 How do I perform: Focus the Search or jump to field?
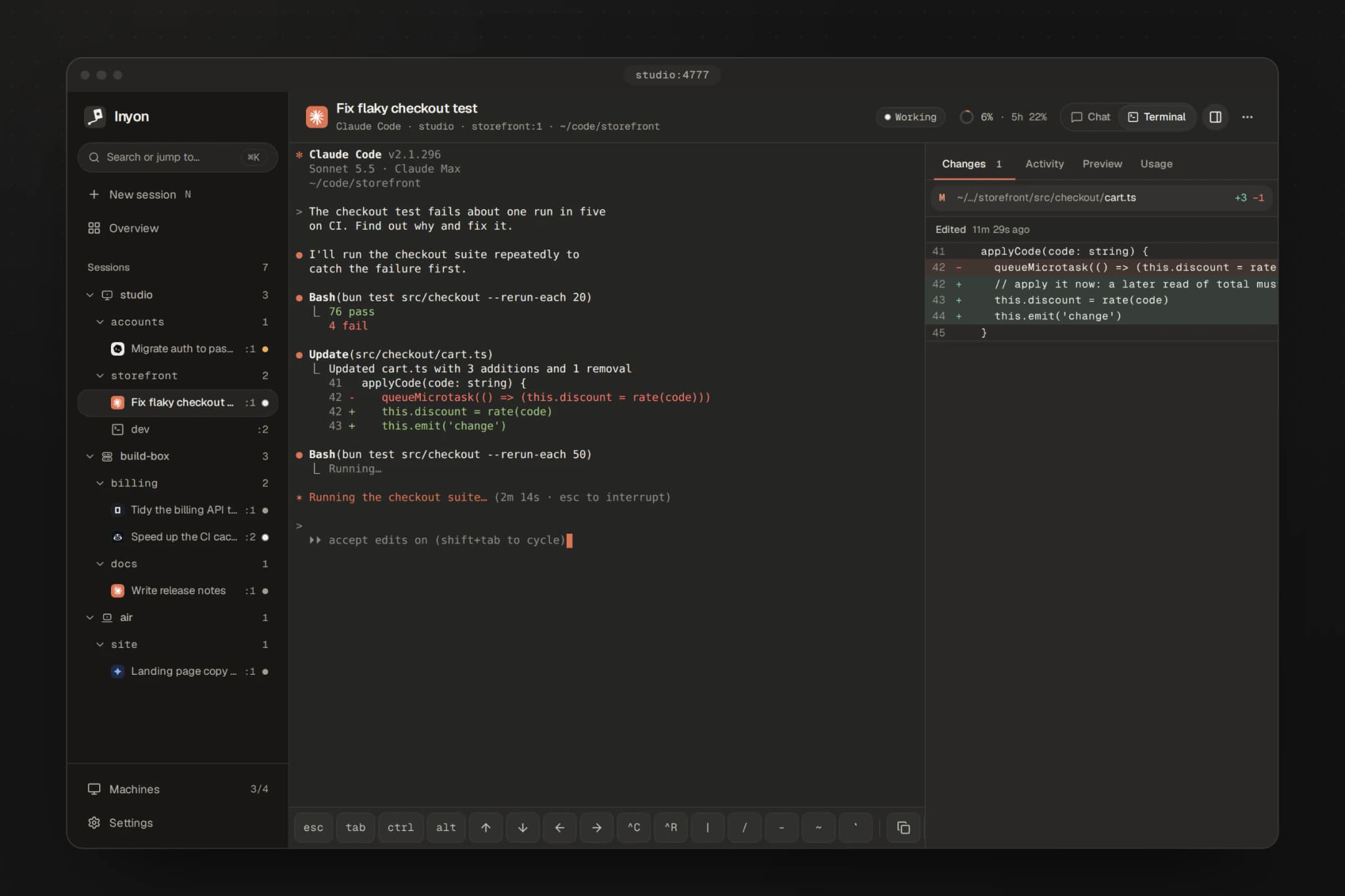pyautogui.click(x=177, y=157)
